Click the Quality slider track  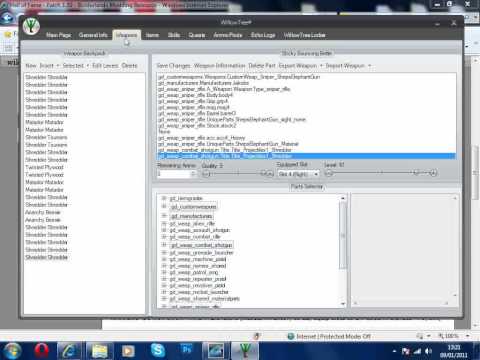pyautogui.click(x=238, y=173)
